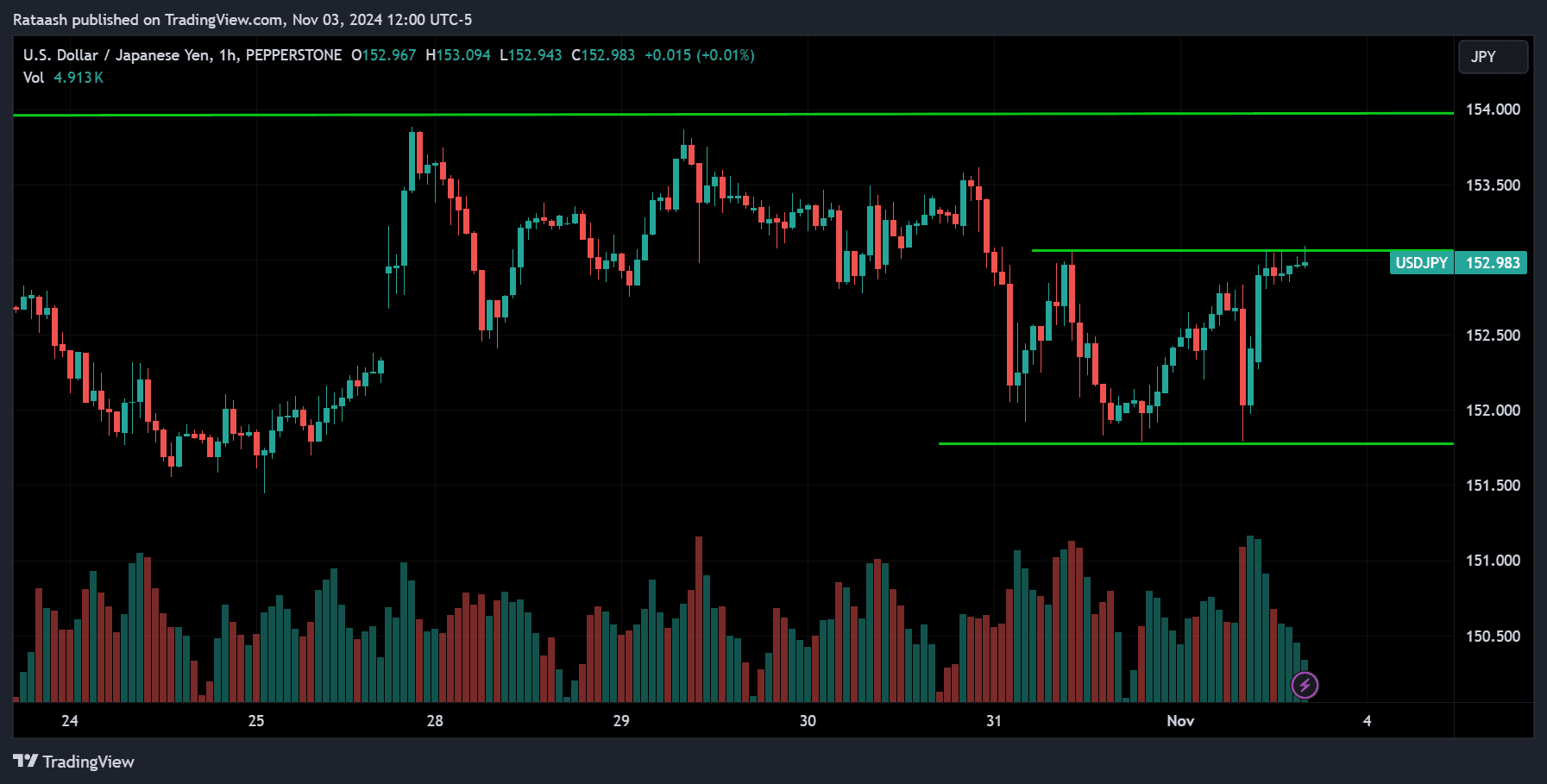Click the high value H153.094

[458, 55]
